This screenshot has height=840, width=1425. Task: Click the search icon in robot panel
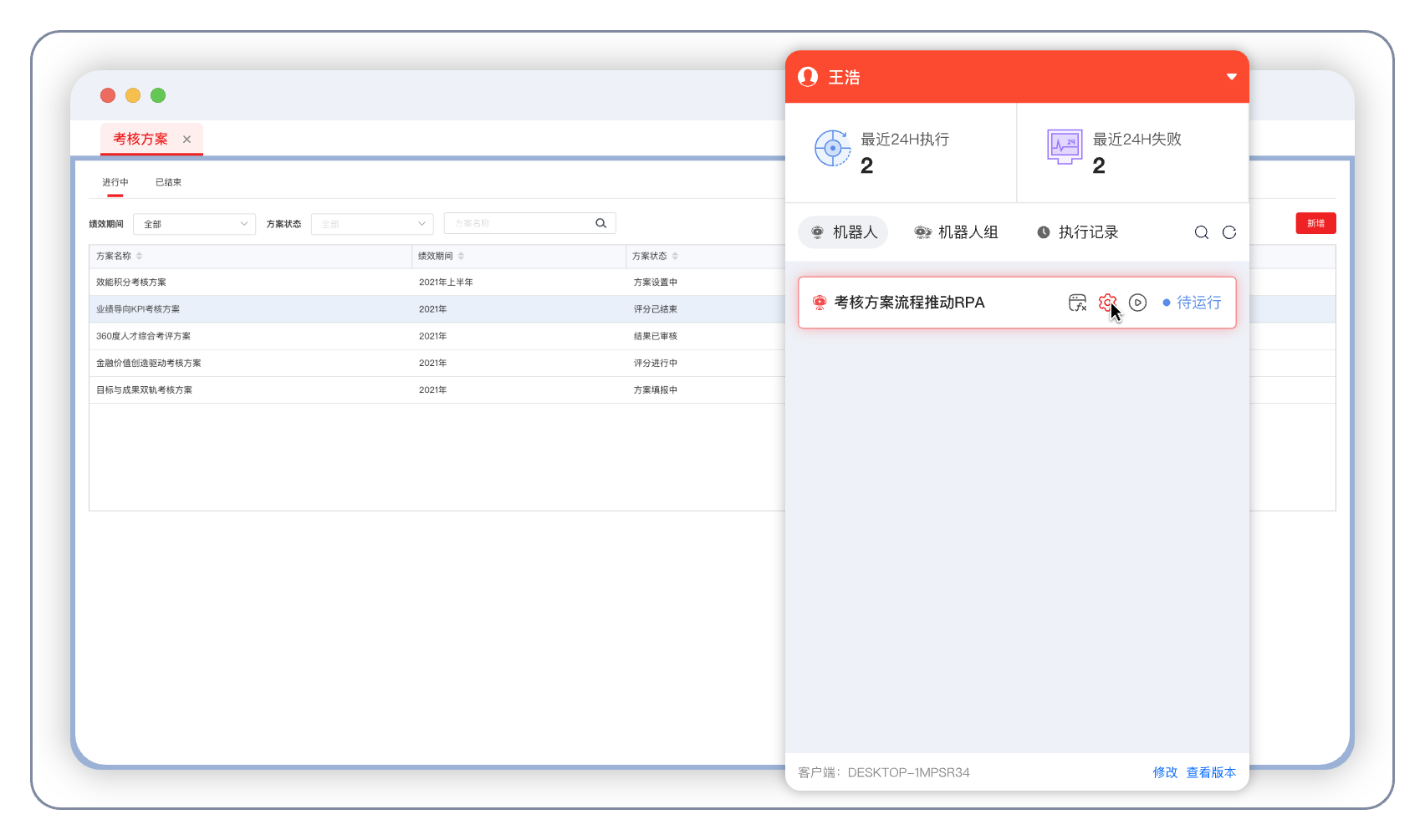pos(1201,232)
